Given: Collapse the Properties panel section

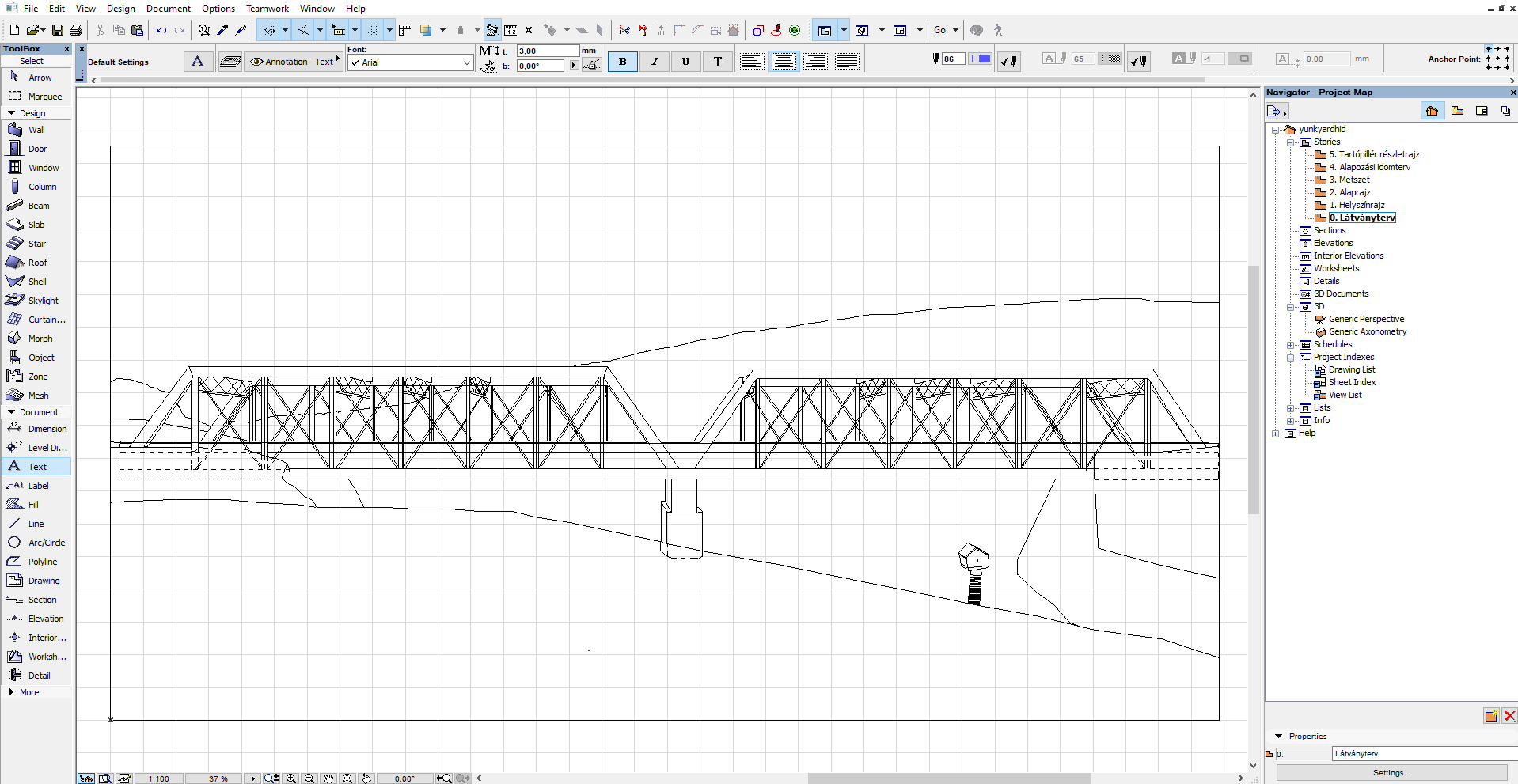Looking at the screenshot, I should tap(1278, 737).
